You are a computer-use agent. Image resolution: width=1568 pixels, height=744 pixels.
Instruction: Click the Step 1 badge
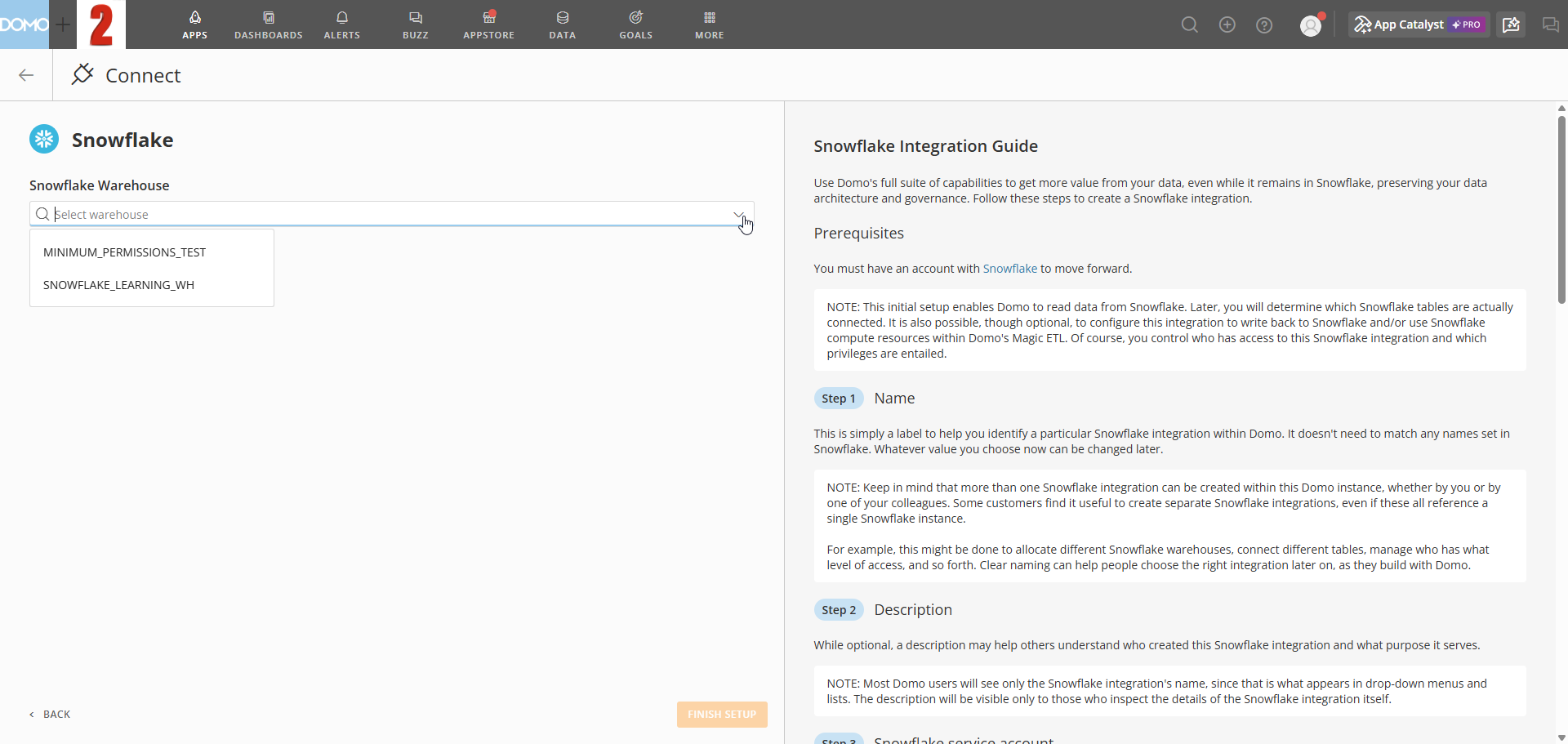click(x=839, y=399)
